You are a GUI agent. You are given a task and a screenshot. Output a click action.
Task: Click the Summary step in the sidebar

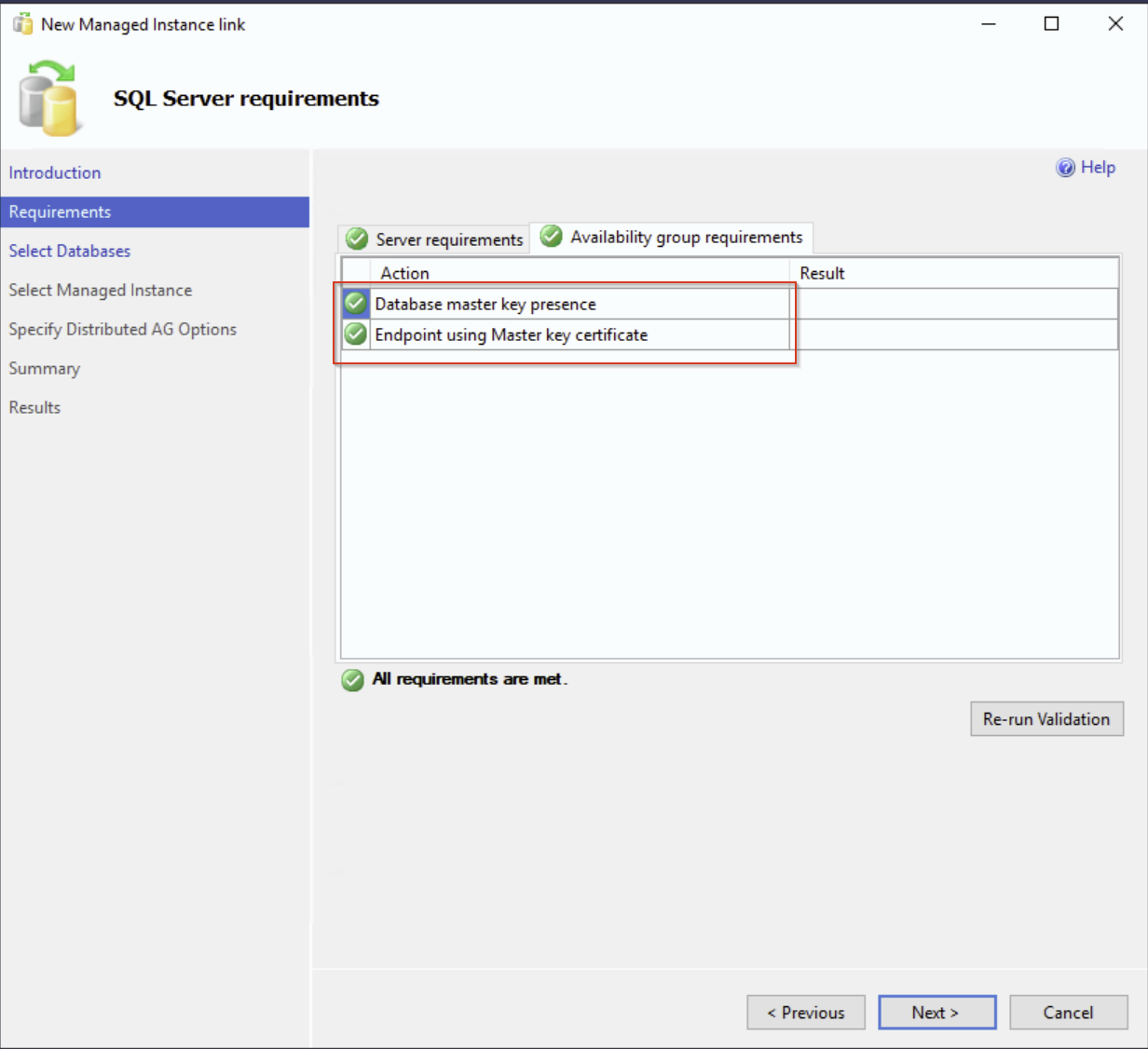tap(45, 368)
